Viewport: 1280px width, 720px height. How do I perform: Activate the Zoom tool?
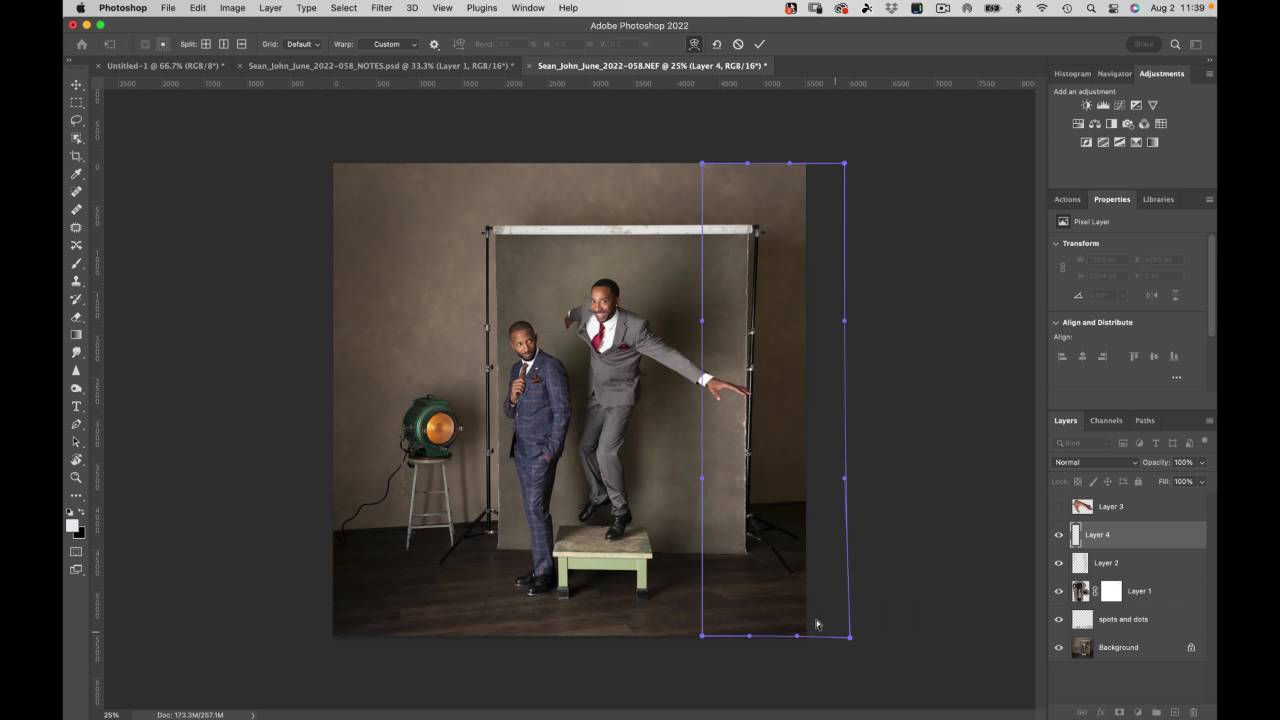click(76, 478)
